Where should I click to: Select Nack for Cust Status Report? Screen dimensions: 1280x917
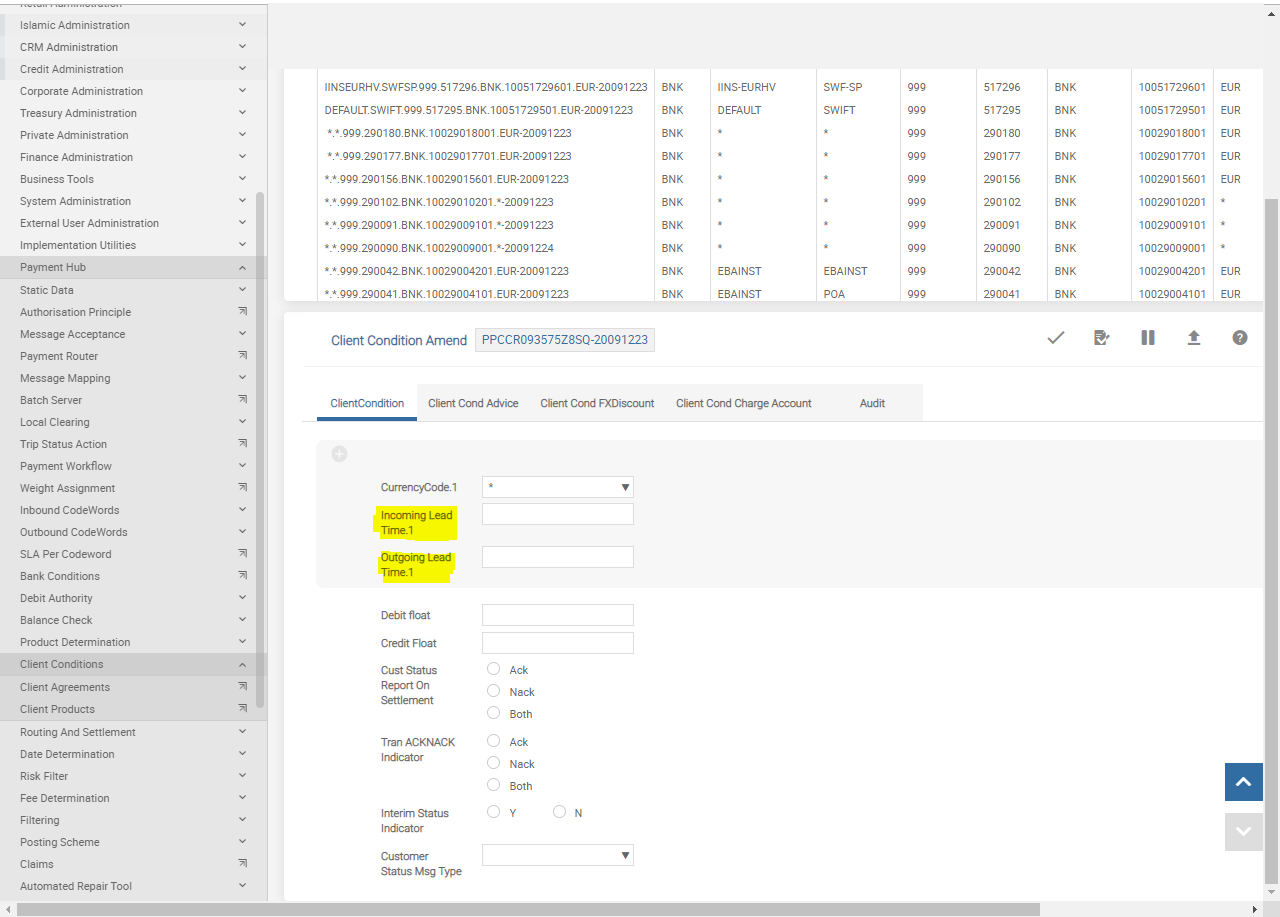(493, 691)
